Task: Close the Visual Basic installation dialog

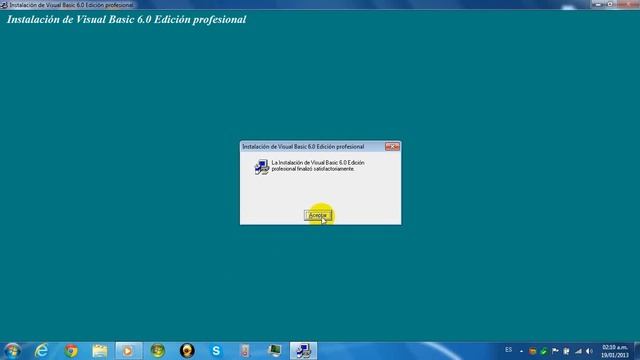Action: tap(392, 147)
